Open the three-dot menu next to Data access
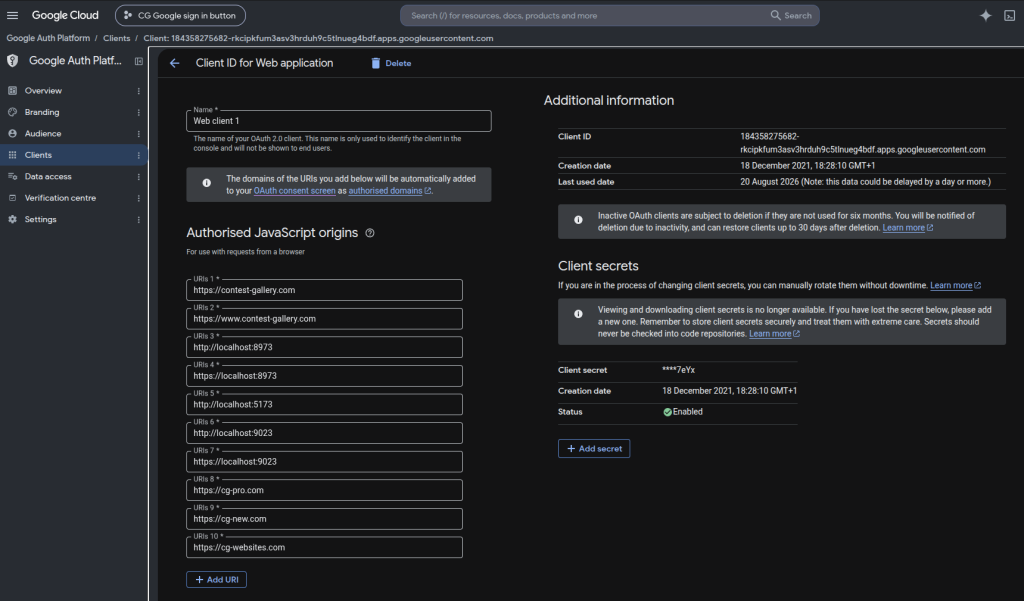This screenshot has width=1024, height=601. tap(138, 176)
